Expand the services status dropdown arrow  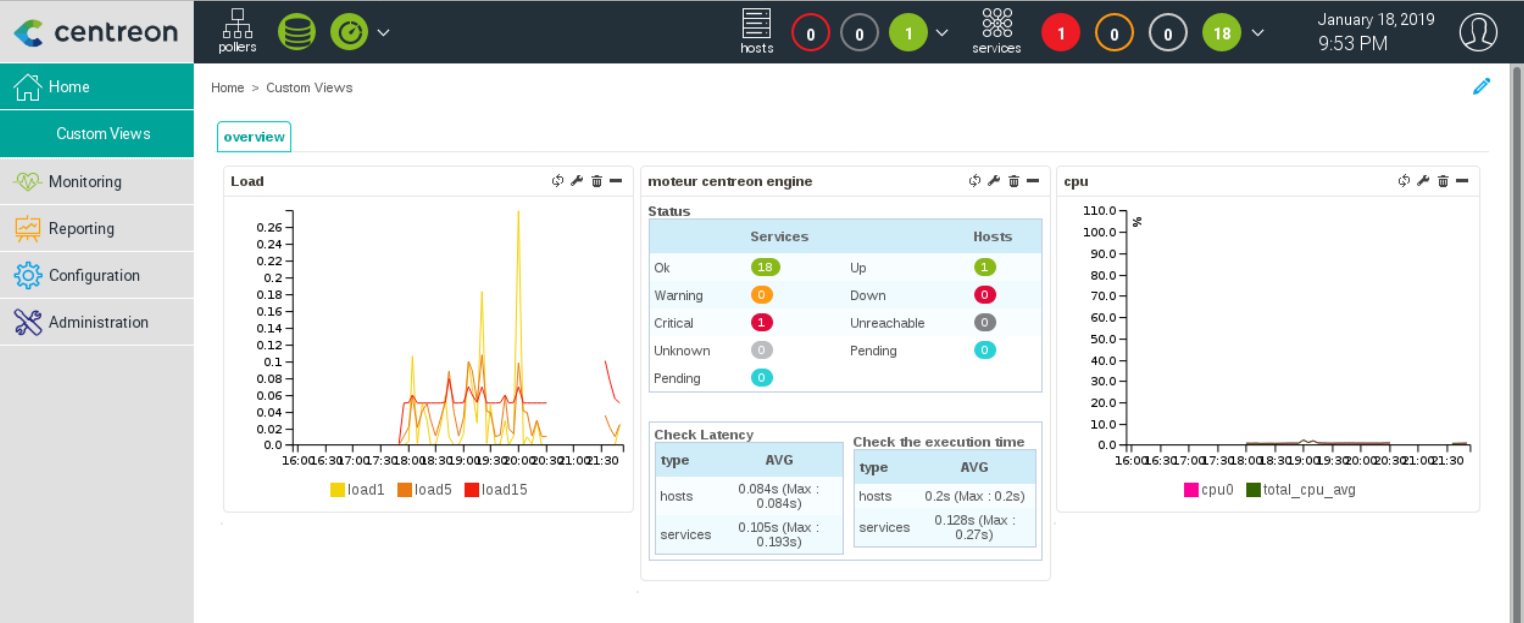pyautogui.click(x=1258, y=33)
